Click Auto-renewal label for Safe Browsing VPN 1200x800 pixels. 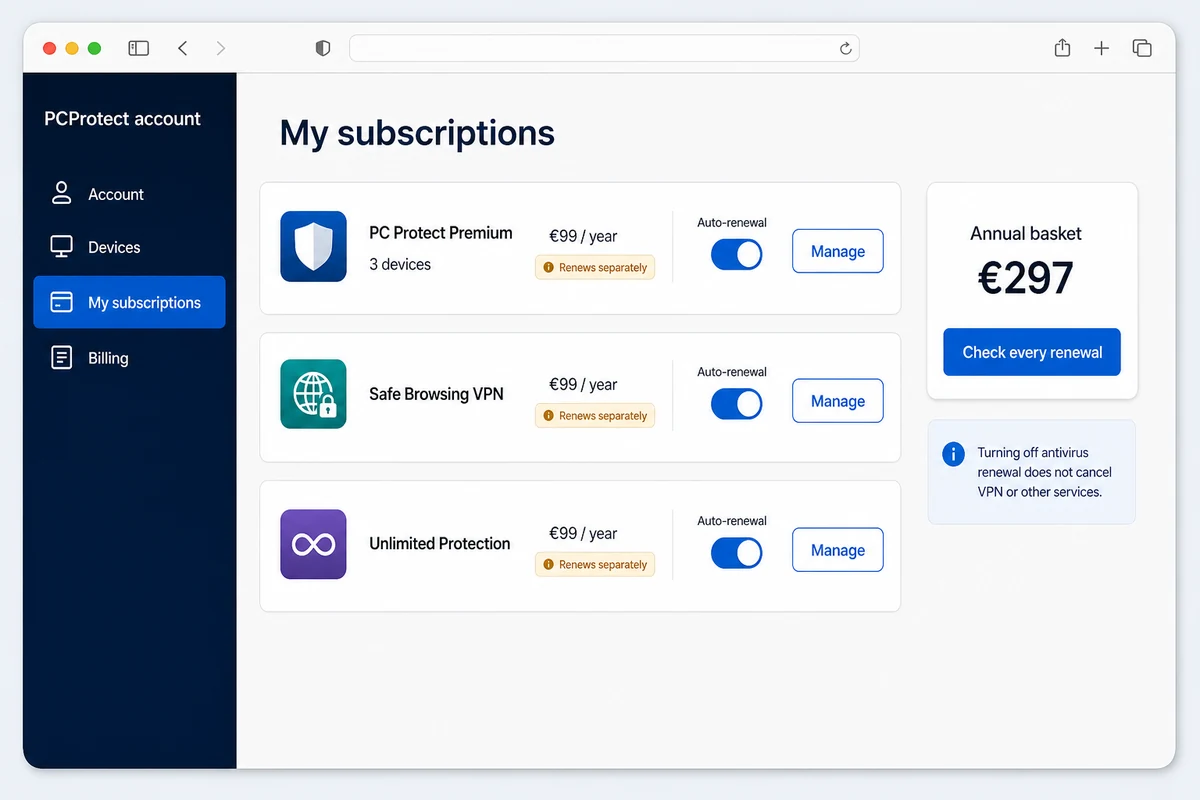point(732,372)
